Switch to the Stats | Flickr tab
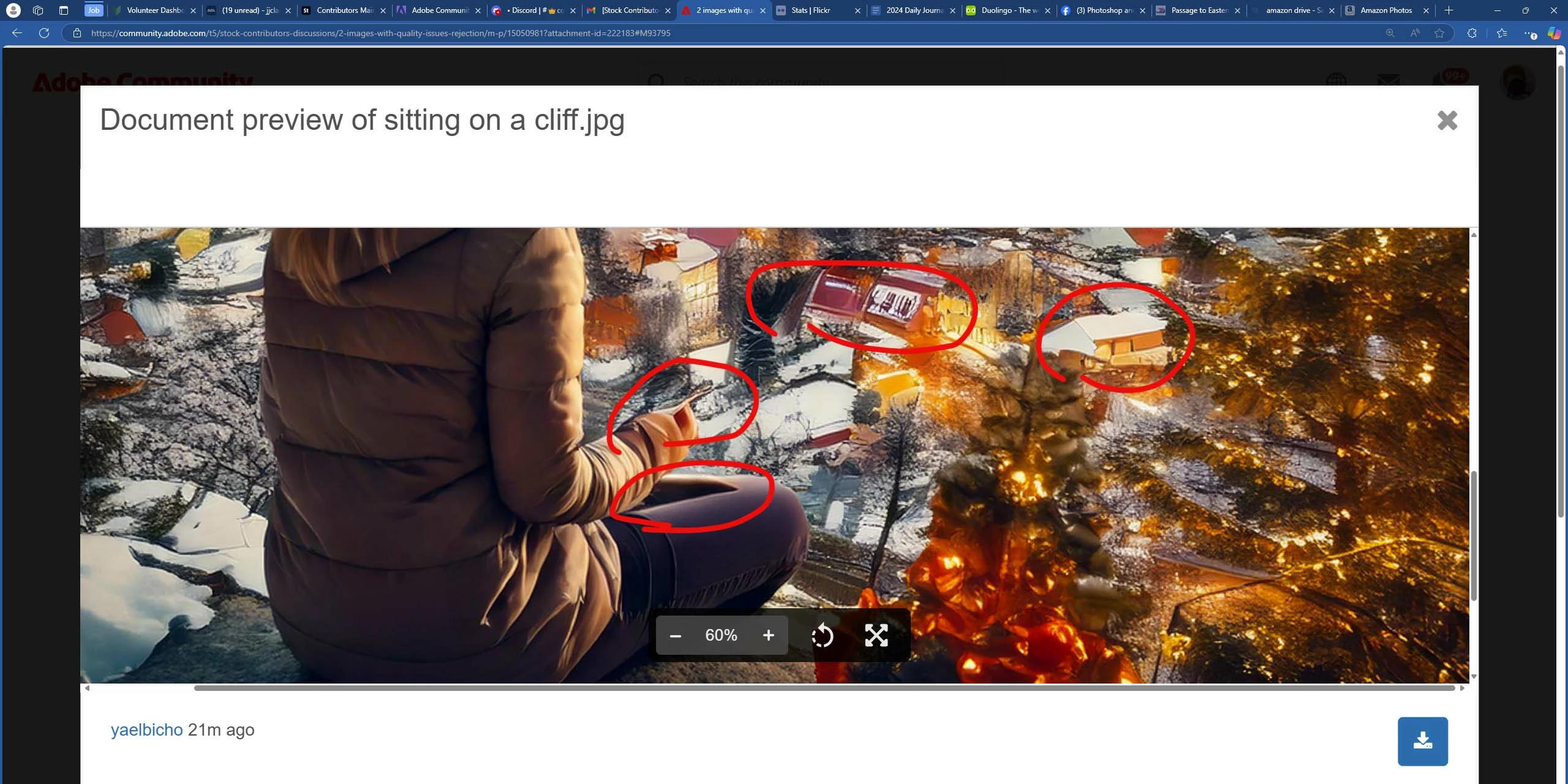This screenshot has width=1568, height=784. 810,10
